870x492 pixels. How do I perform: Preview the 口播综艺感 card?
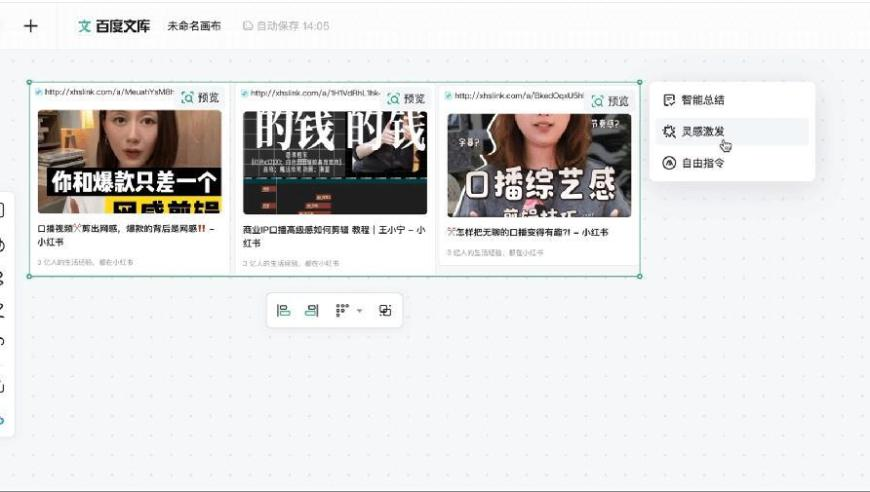coord(610,101)
